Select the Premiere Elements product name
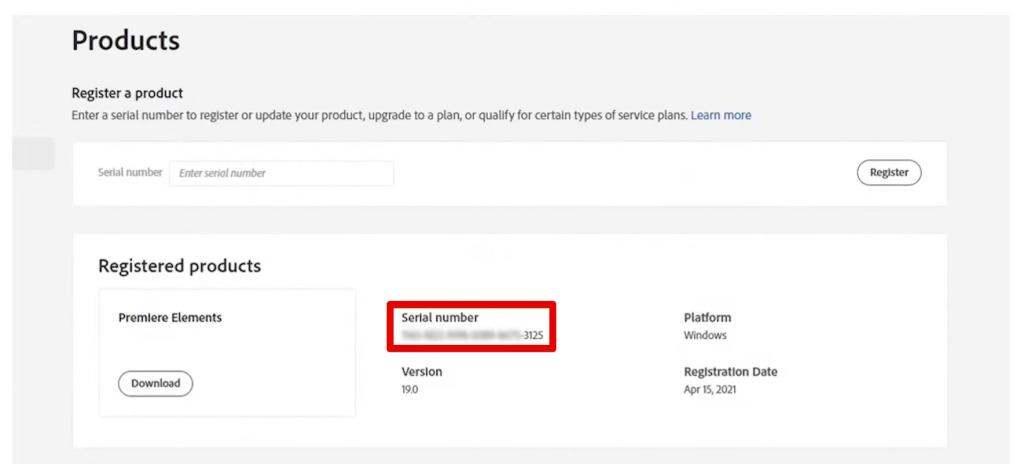 (170, 318)
